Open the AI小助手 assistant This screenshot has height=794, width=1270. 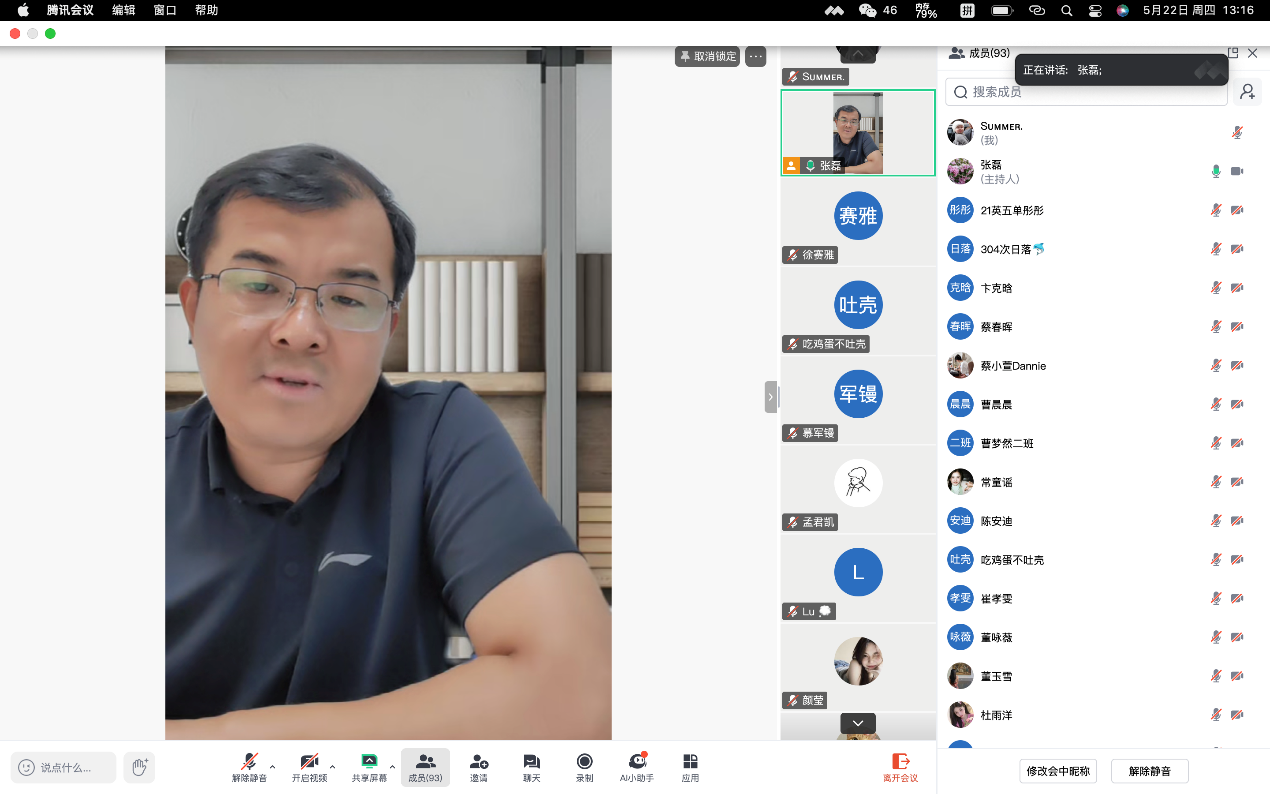point(637,766)
